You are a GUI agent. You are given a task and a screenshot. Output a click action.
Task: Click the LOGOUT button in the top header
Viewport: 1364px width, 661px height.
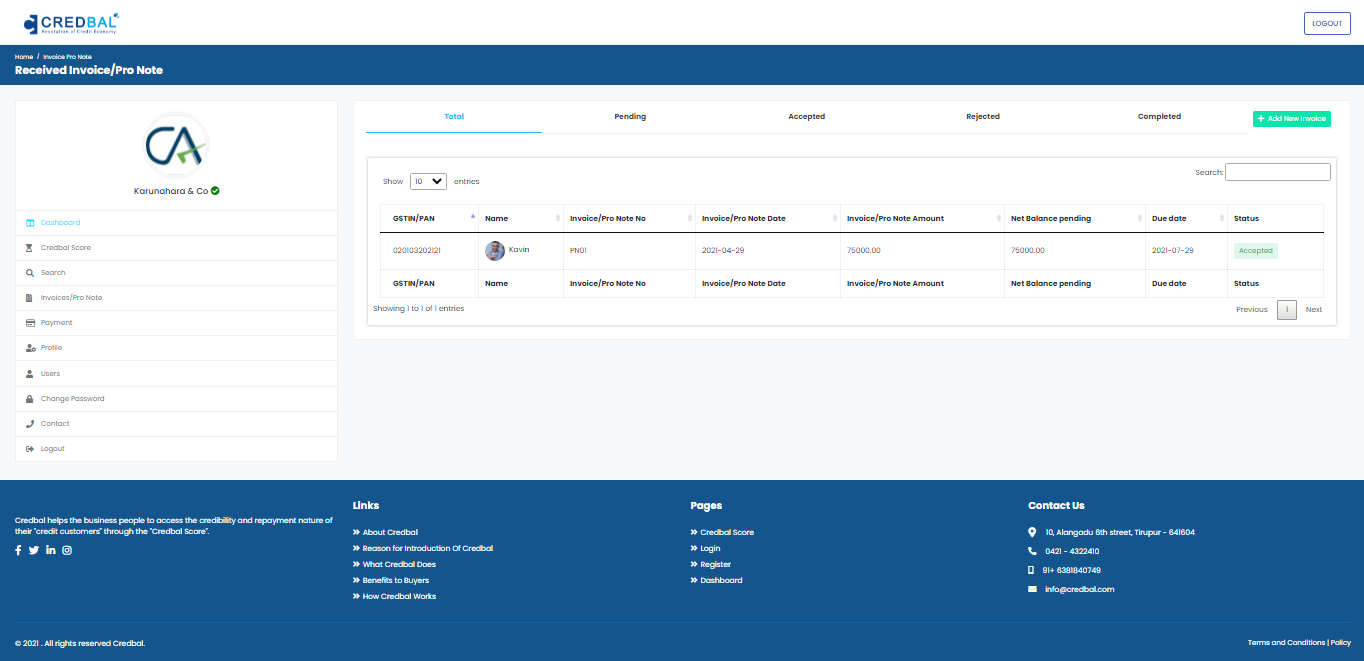1327,23
